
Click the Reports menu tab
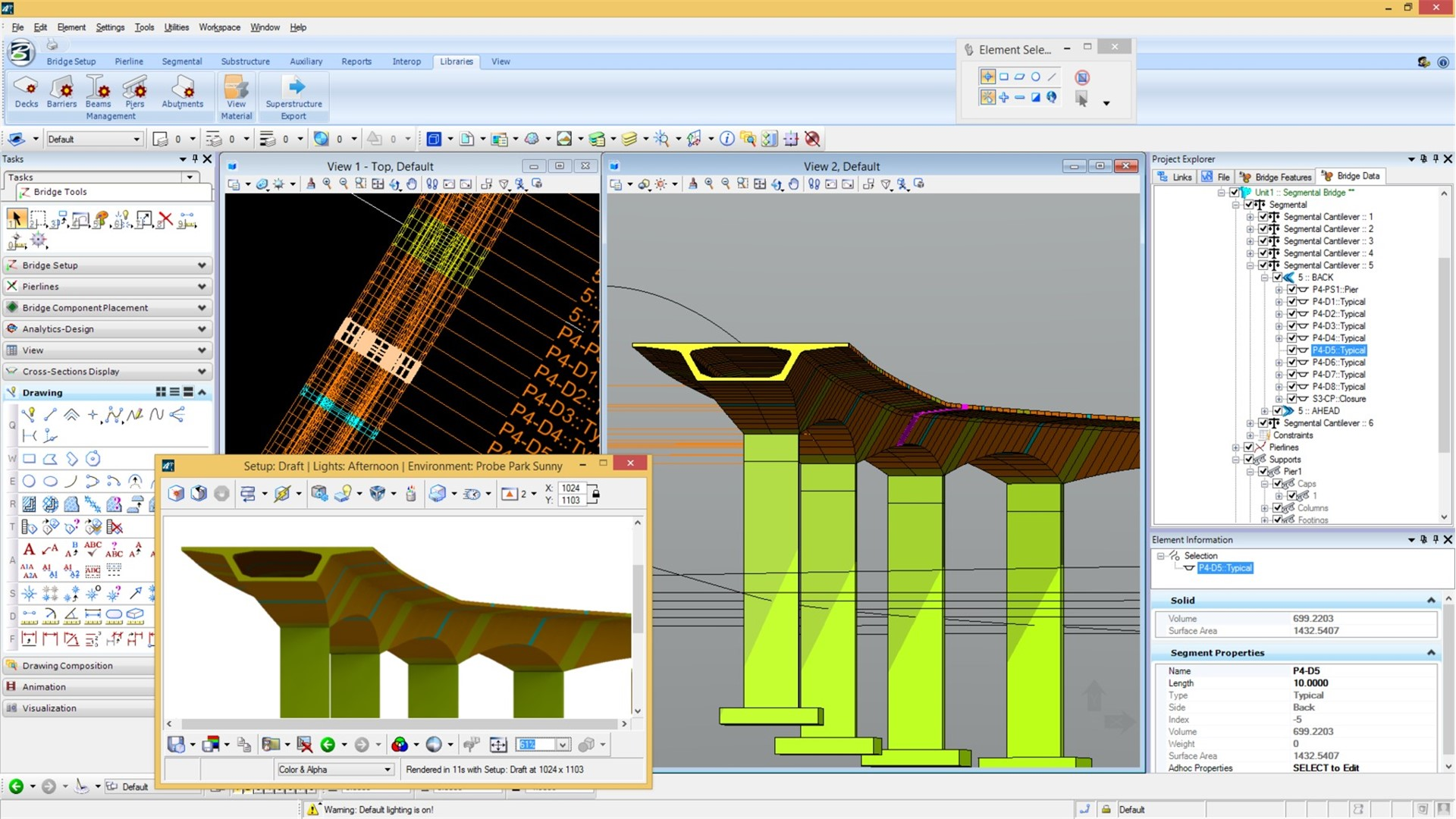click(x=356, y=62)
